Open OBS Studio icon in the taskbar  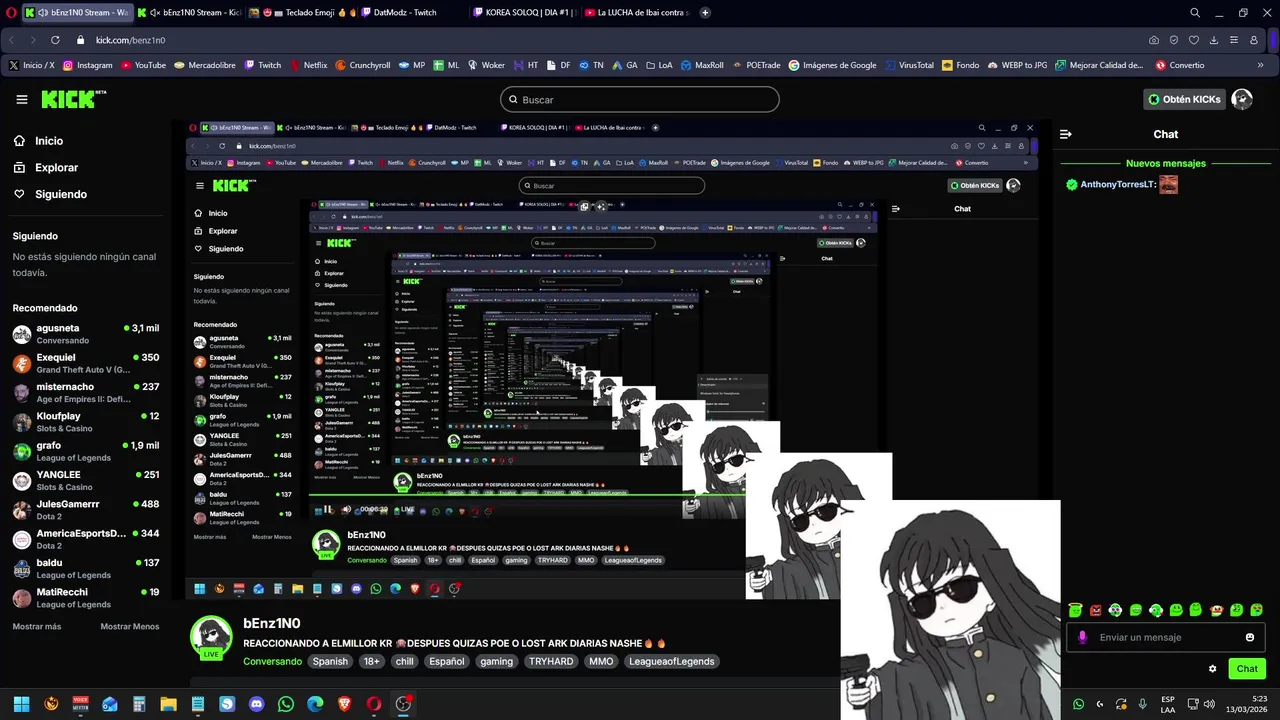pyautogui.click(x=403, y=704)
